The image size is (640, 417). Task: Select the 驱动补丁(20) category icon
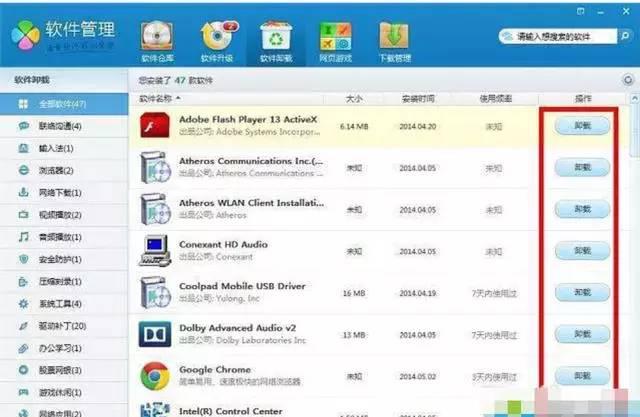[24, 326]
